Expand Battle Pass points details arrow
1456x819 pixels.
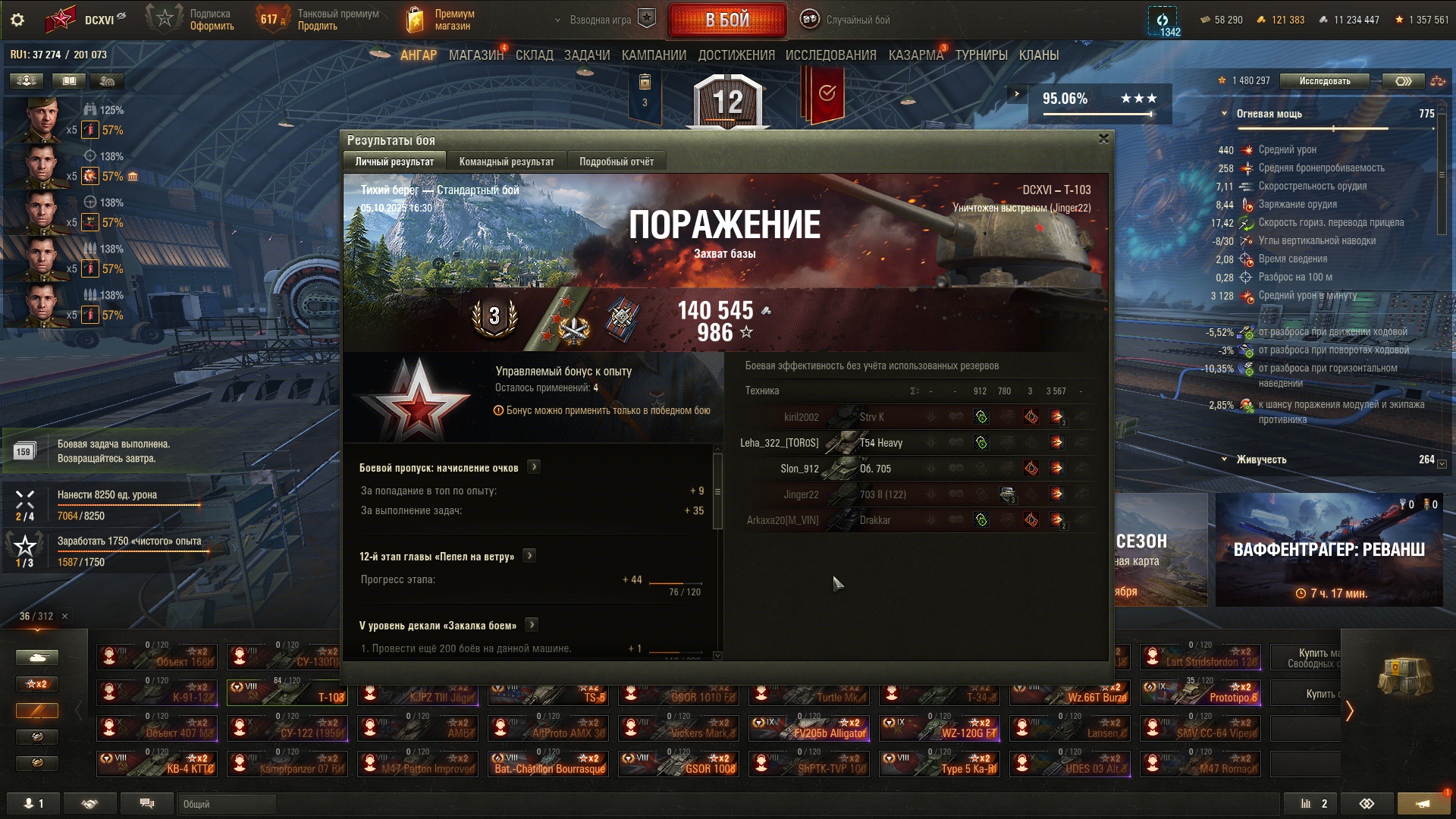click(534, 467)
